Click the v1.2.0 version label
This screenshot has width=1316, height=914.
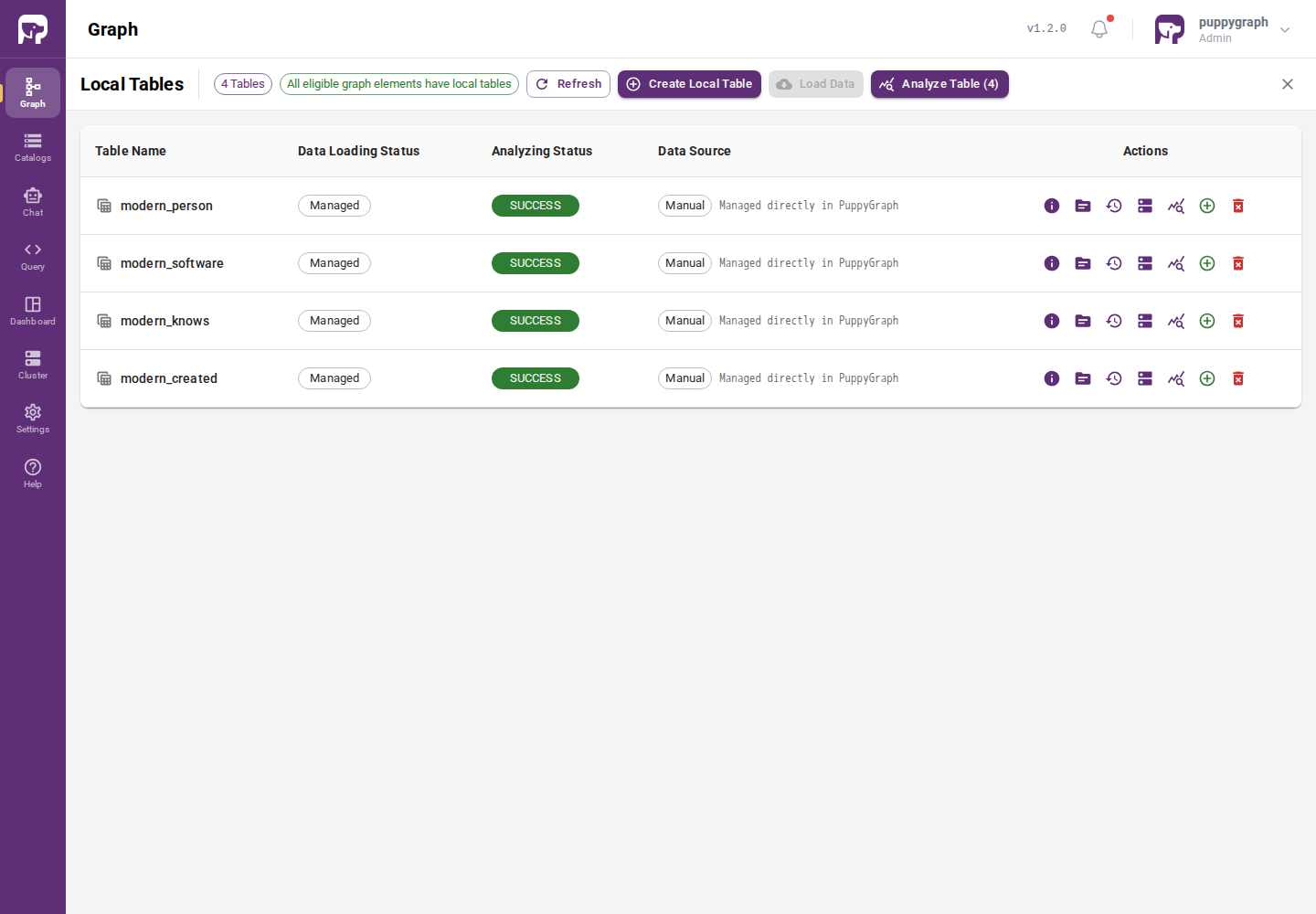[x=1046, y=28]
